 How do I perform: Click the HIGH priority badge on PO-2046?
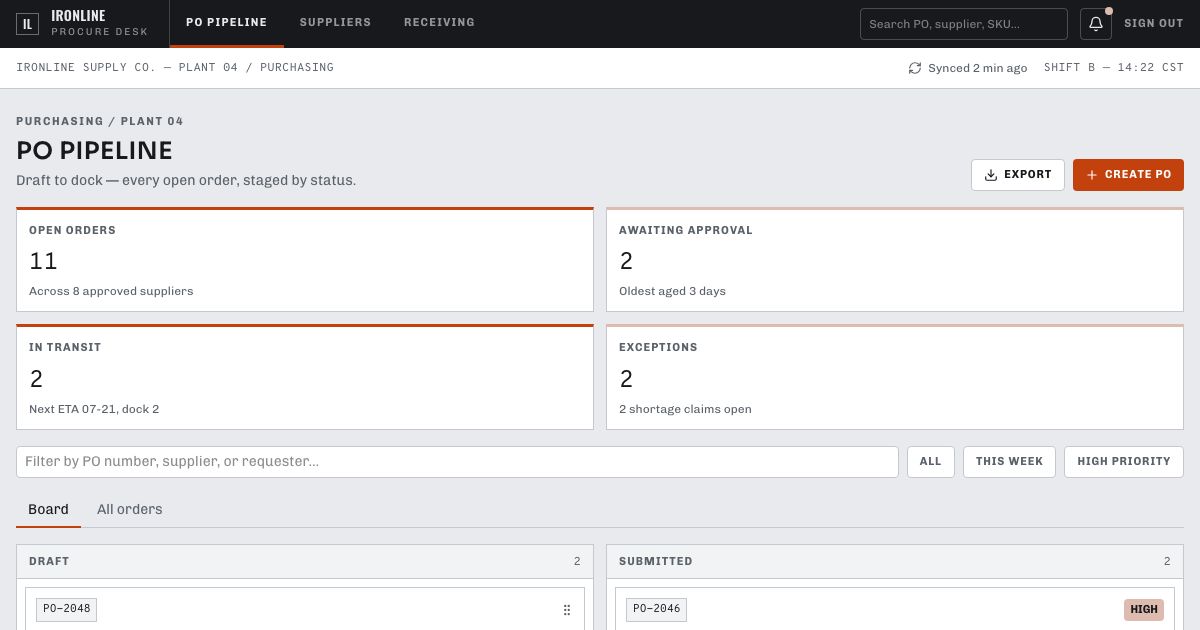point(1144,610)
